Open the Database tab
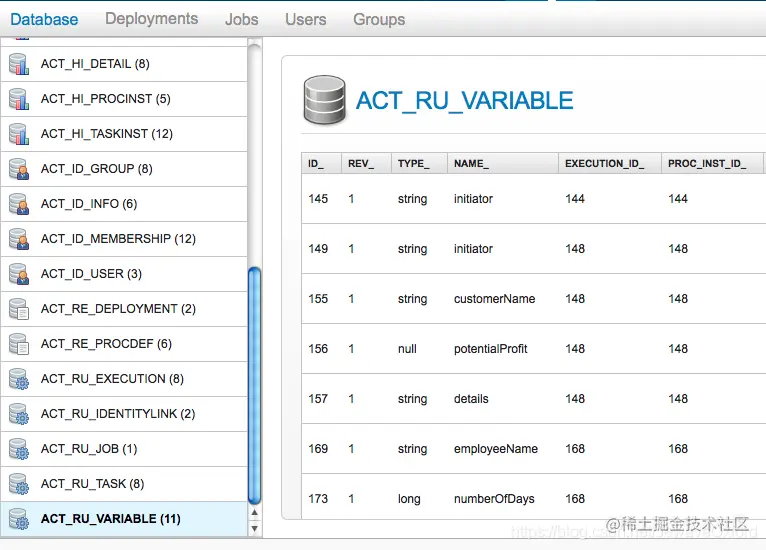The height and width of the screenshot is (550, 766). 44,20
